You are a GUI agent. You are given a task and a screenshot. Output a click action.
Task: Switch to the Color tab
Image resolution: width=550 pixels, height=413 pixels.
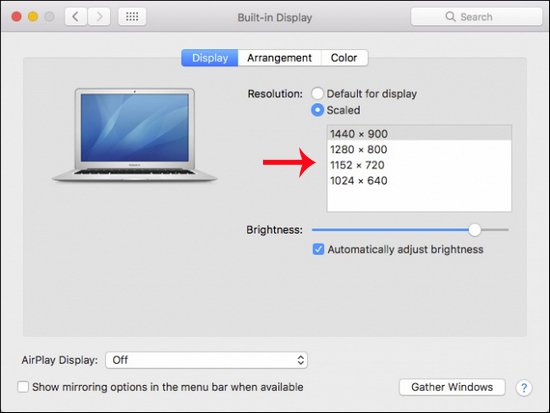click(344, 58)
